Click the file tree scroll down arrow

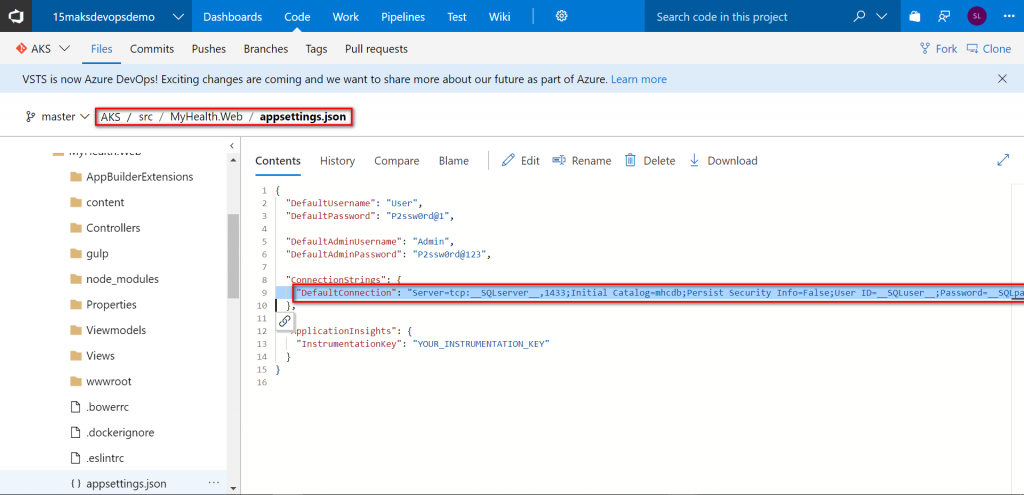pyautogui.click(x=232, y=487)
